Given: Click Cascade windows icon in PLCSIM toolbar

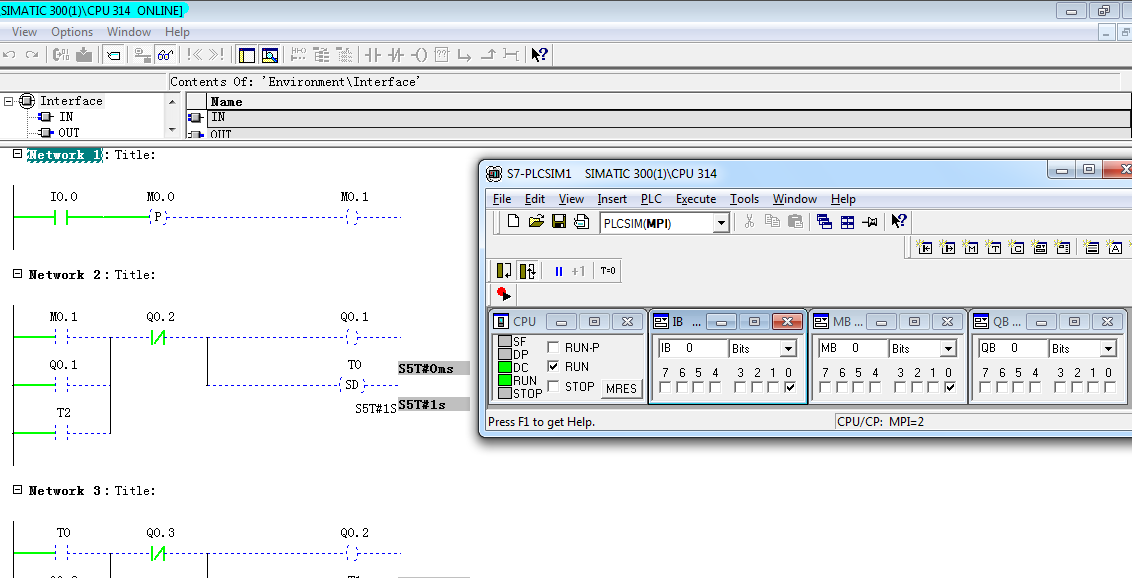Looking at the screenshot, I should click(824, 222).
